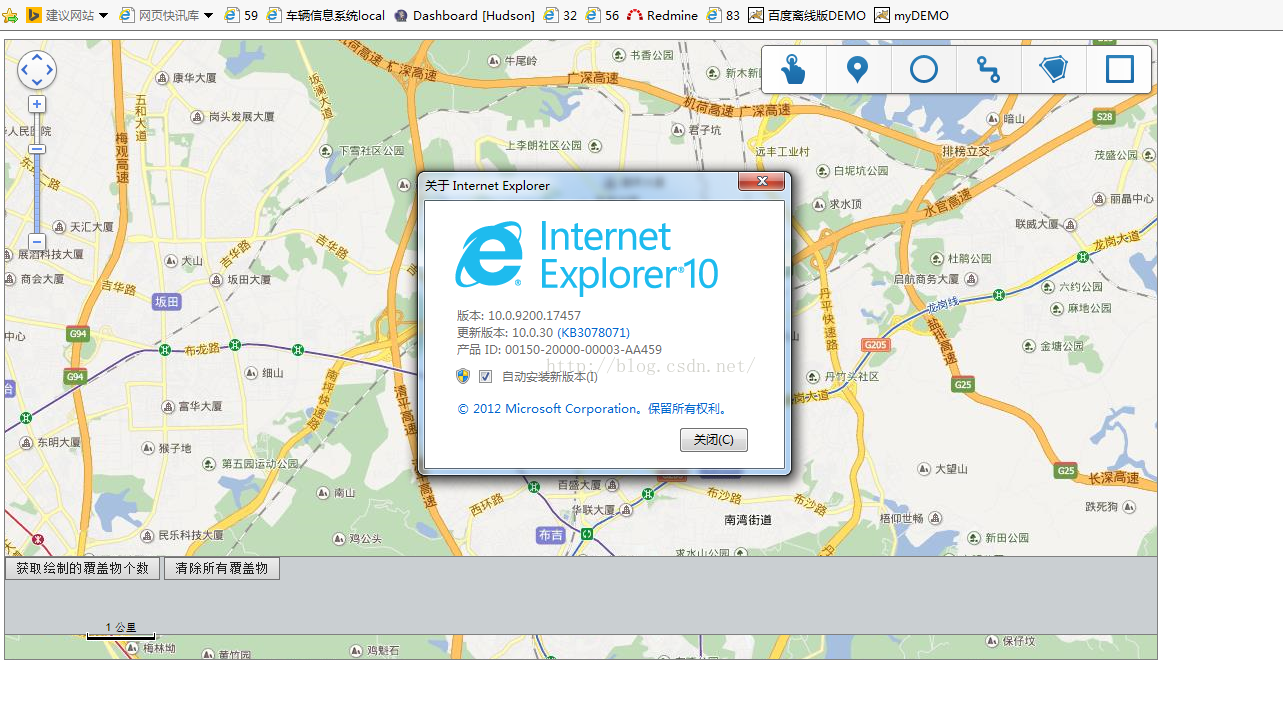Click the 康华大厦 map label
Viewport: 1283px width, 710px height.
[x=194, y=77]
